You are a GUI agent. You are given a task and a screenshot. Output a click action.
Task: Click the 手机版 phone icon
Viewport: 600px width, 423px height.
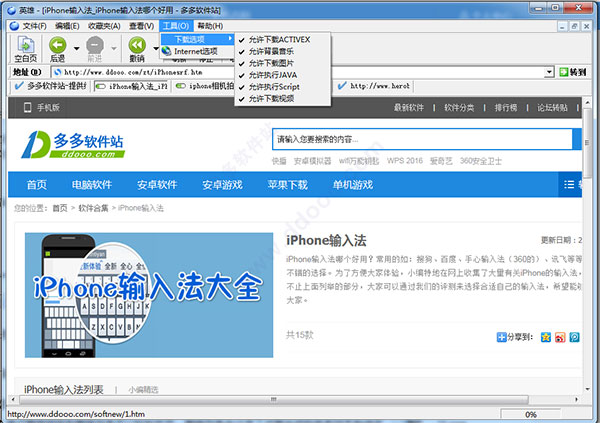[x=28, y=107]
